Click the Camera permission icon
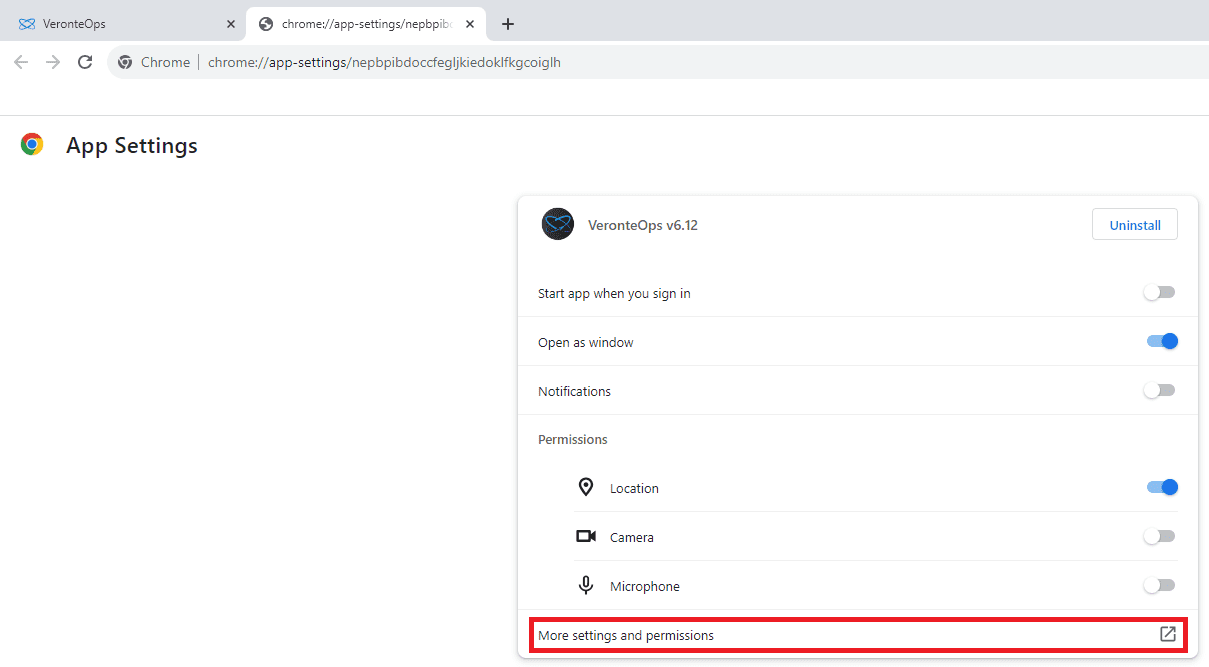Screen dimensions: 1209x667 (x=586, y=537)
